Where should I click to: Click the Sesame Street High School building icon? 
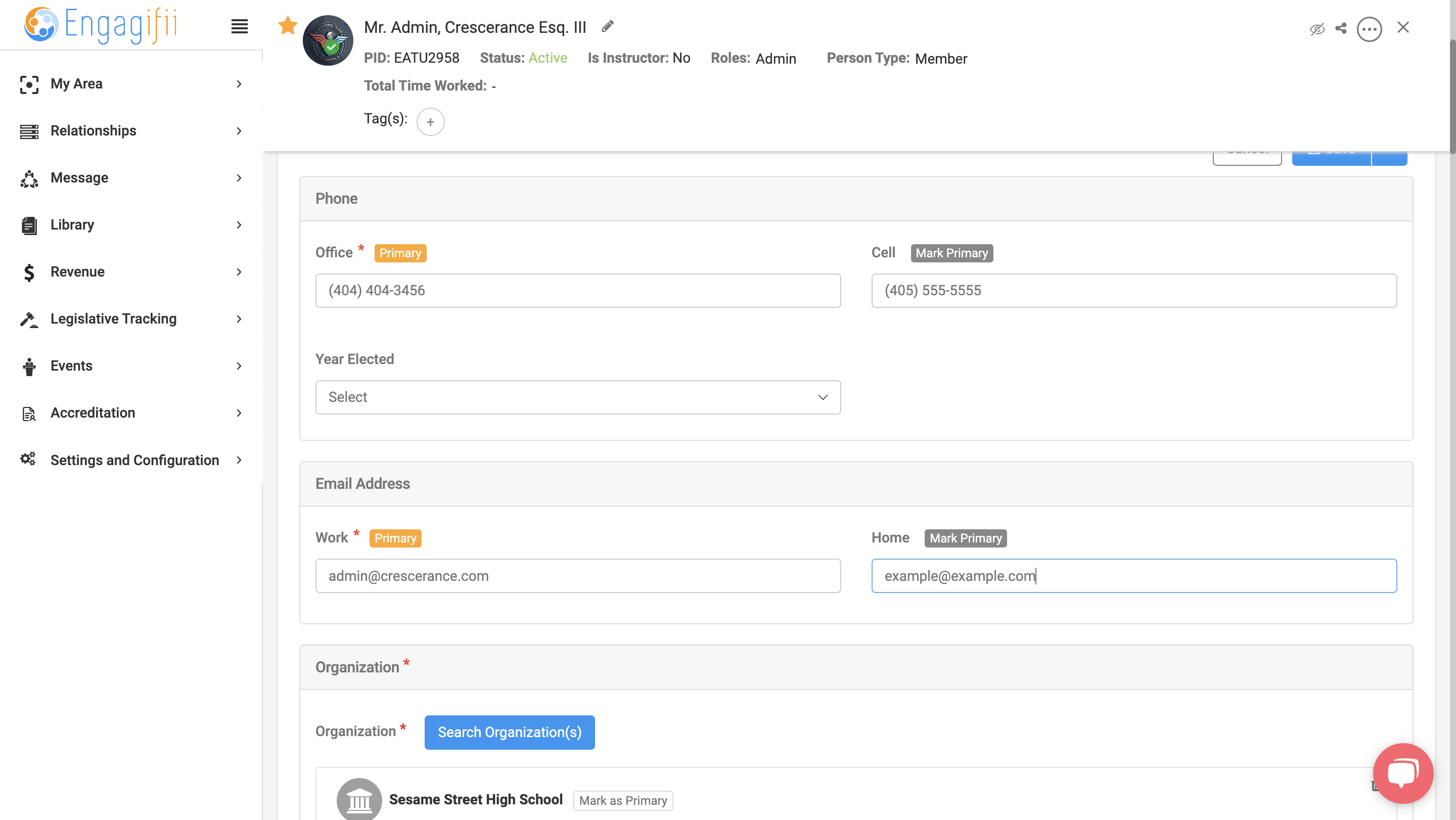[x=359, y=800]
